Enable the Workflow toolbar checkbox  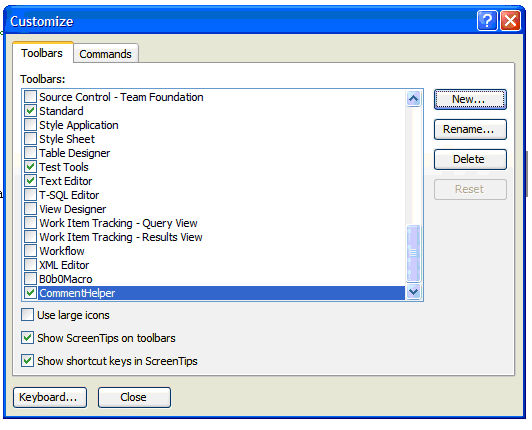30,251
